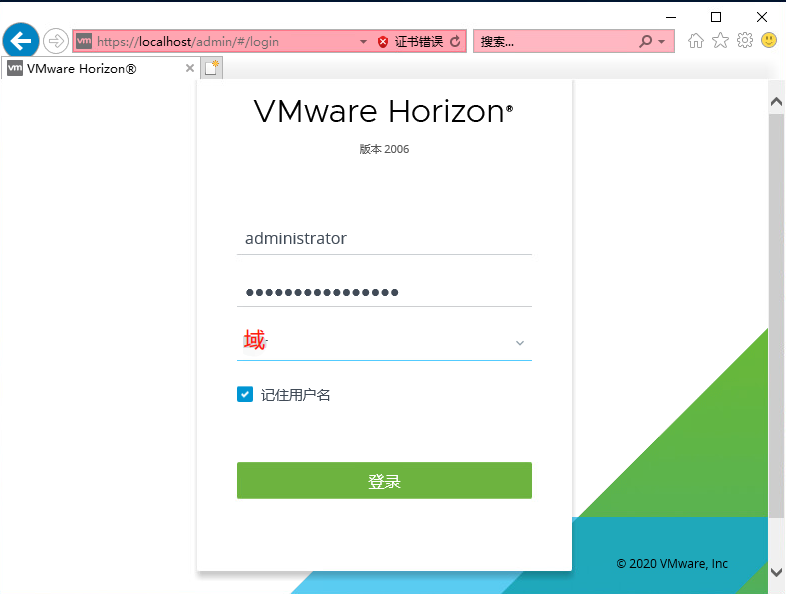Click the forward navigation arrow
786x594 pixels.
(x=56, y=41)
